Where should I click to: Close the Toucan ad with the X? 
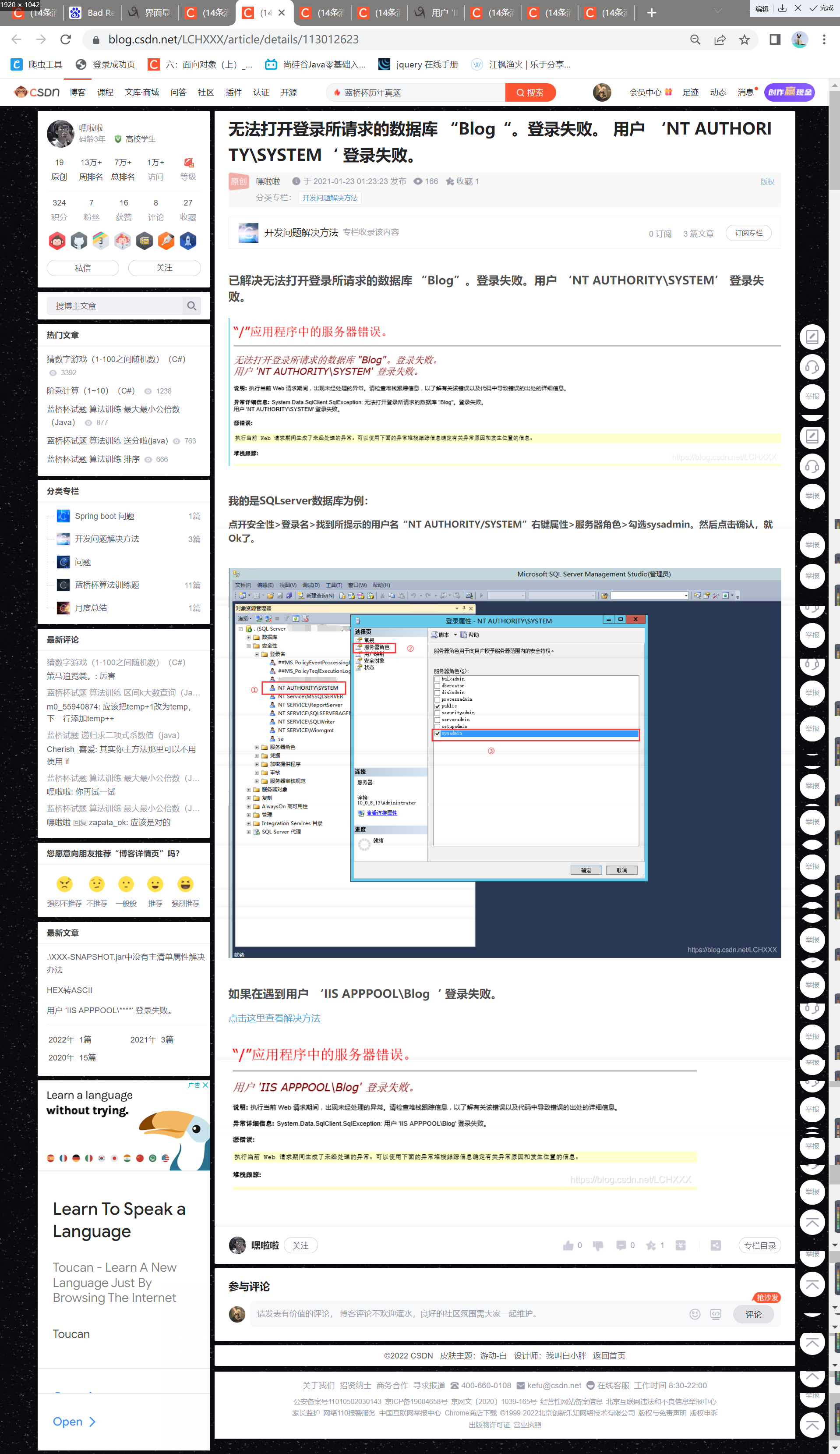pyautogui.click(x=205, y=1085)
